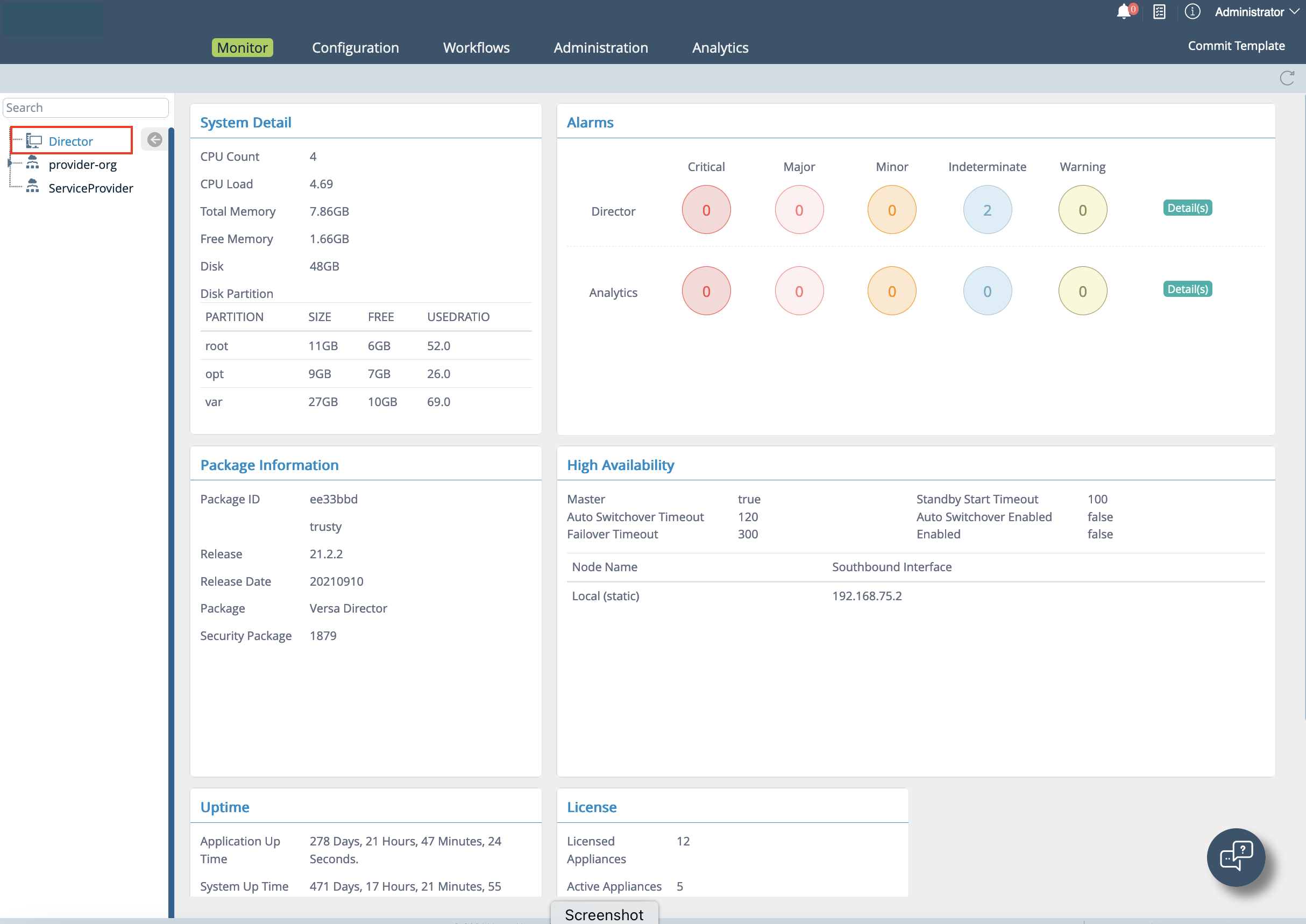The image size is (1306, 924).
Task: Select Director in the sidebar tree
Action: [x=70, y=141]
